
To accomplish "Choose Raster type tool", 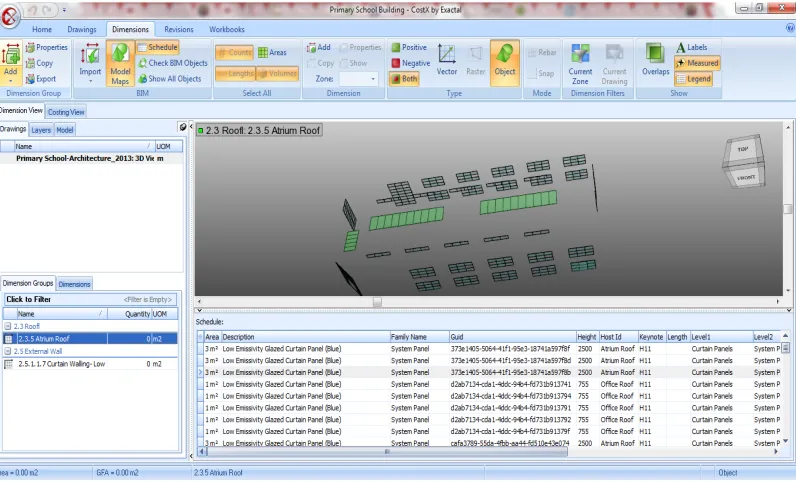I will (x=476, y=60).
